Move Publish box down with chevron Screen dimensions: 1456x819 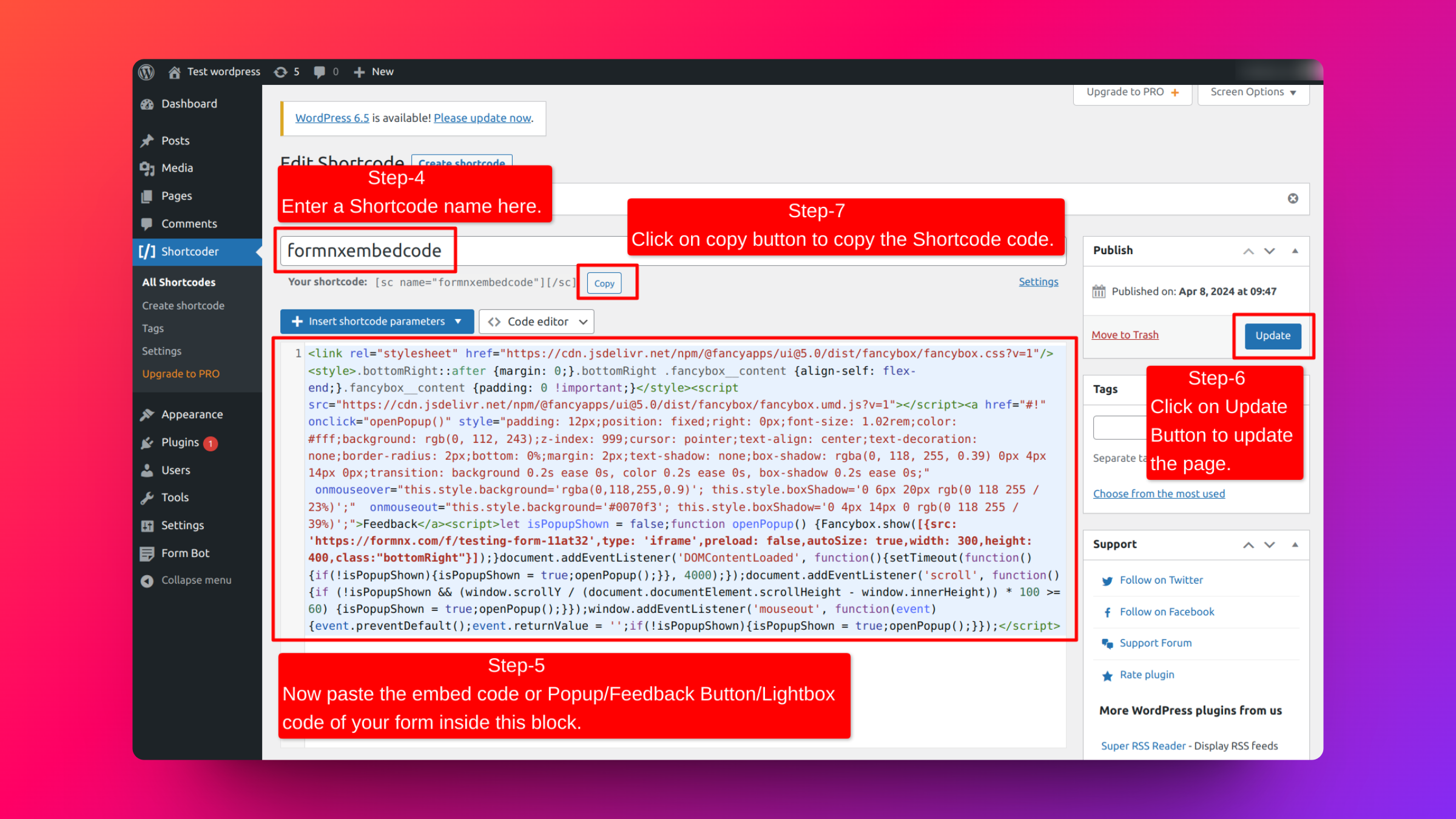pos(1270,251)
